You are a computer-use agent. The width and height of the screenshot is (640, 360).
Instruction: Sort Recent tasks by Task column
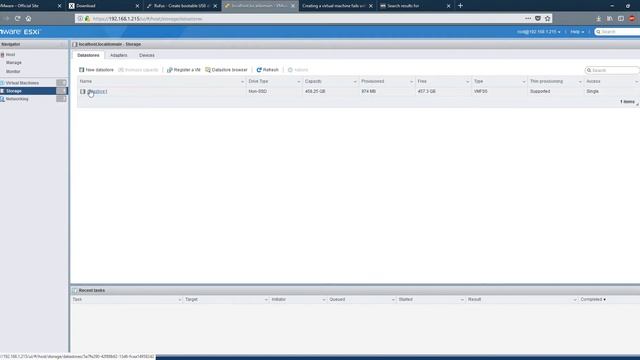[x=77, y=300]
